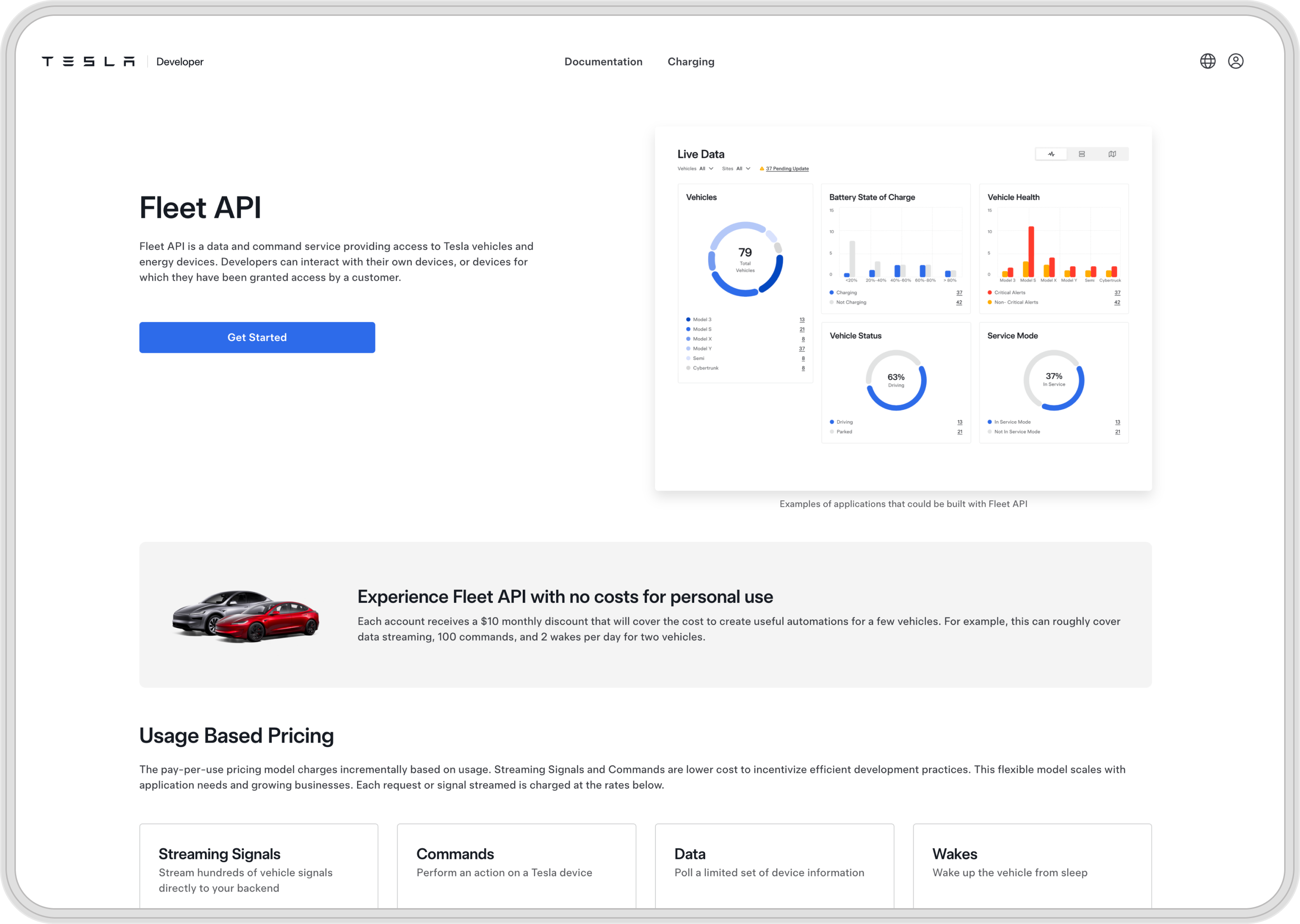Click the Charging count 37
The height and width of the screenshot is (924, 1300).
point(959,292)
